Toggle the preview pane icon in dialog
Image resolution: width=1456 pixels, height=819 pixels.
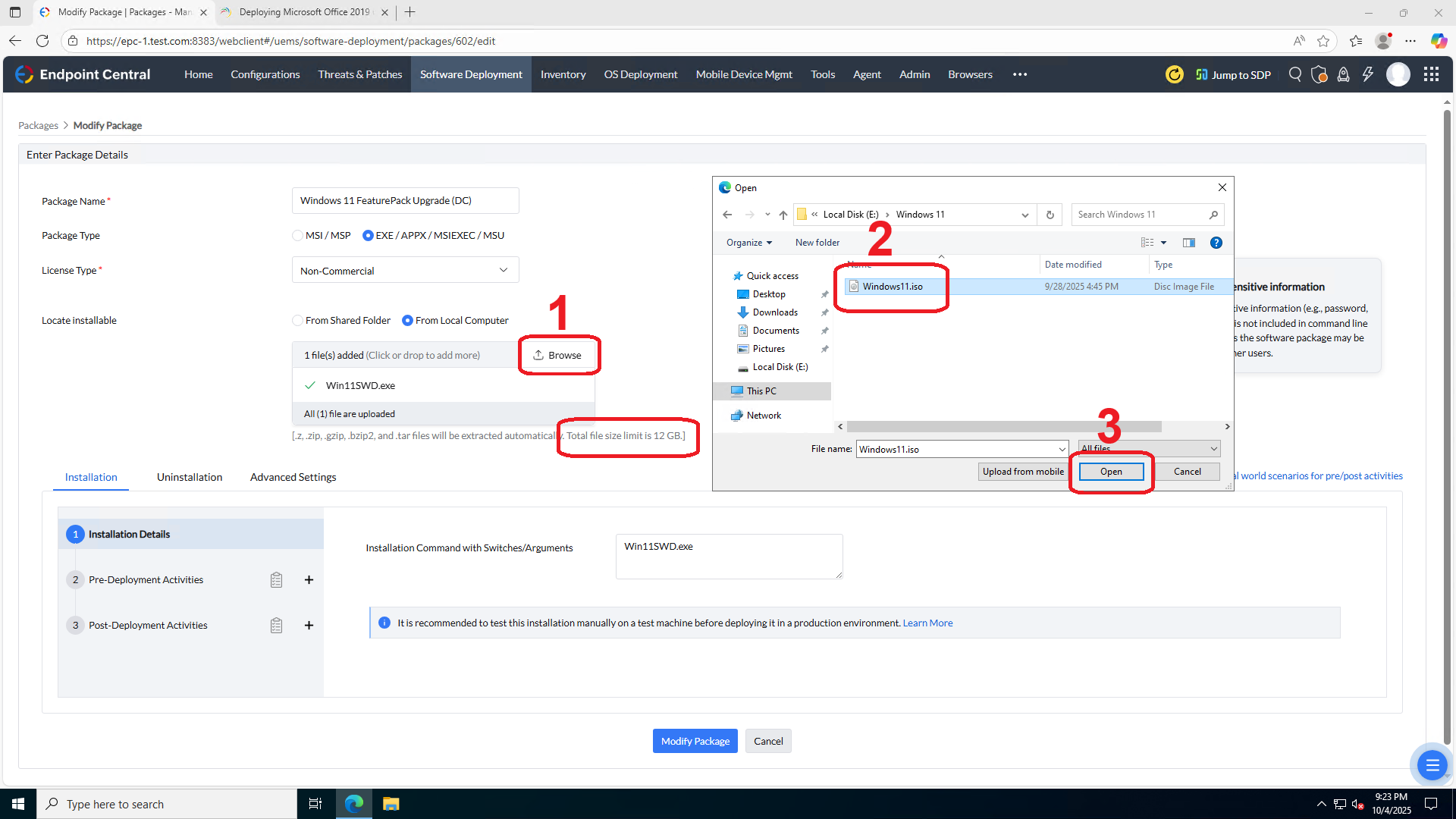pos(1188,243)
